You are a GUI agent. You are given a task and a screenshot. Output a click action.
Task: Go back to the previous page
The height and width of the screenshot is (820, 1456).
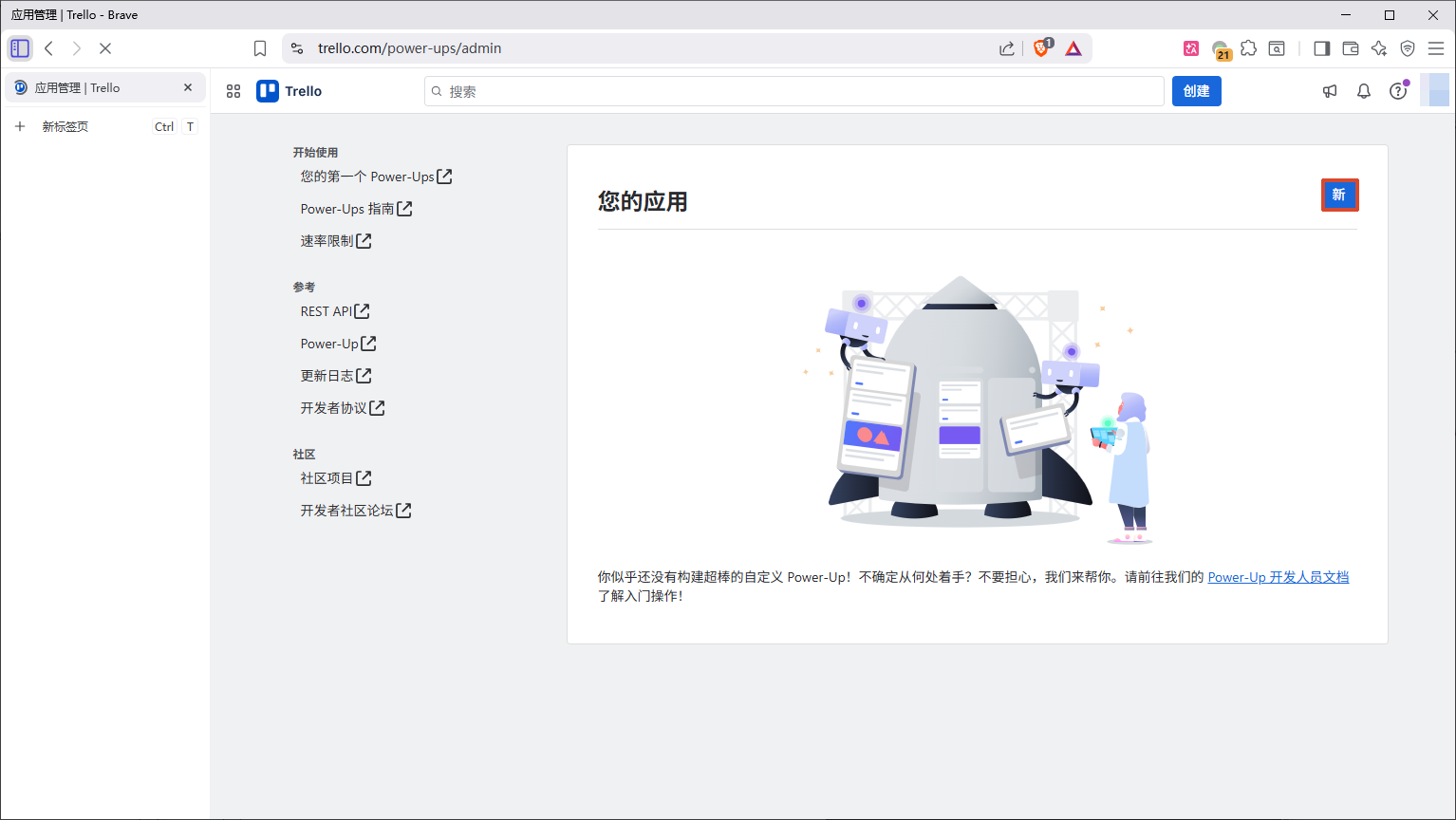[49, 48]
